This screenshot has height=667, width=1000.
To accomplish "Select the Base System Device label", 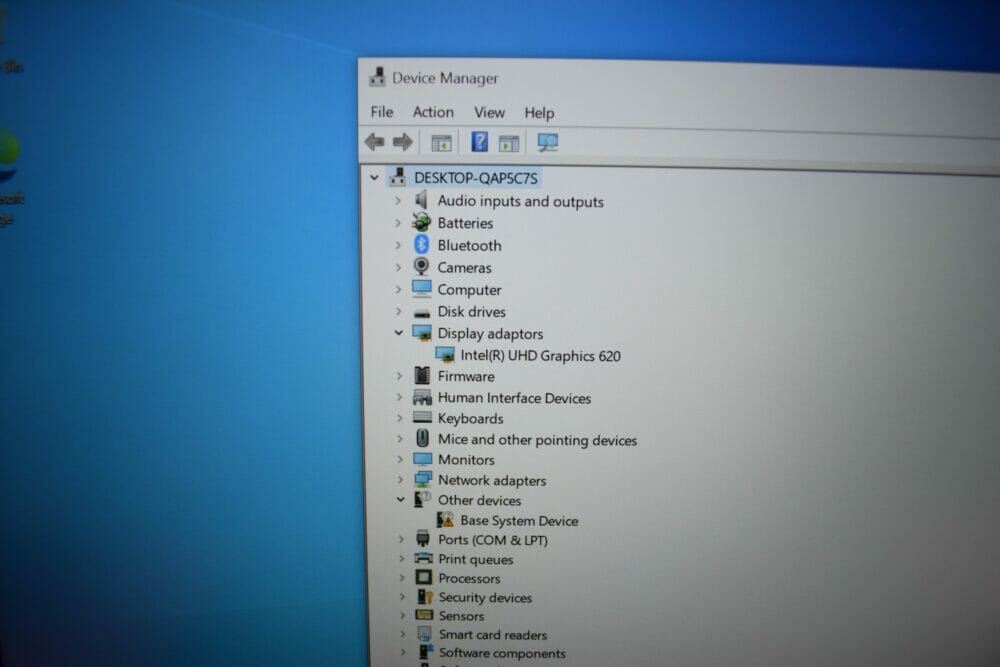I will pos(519,521).
